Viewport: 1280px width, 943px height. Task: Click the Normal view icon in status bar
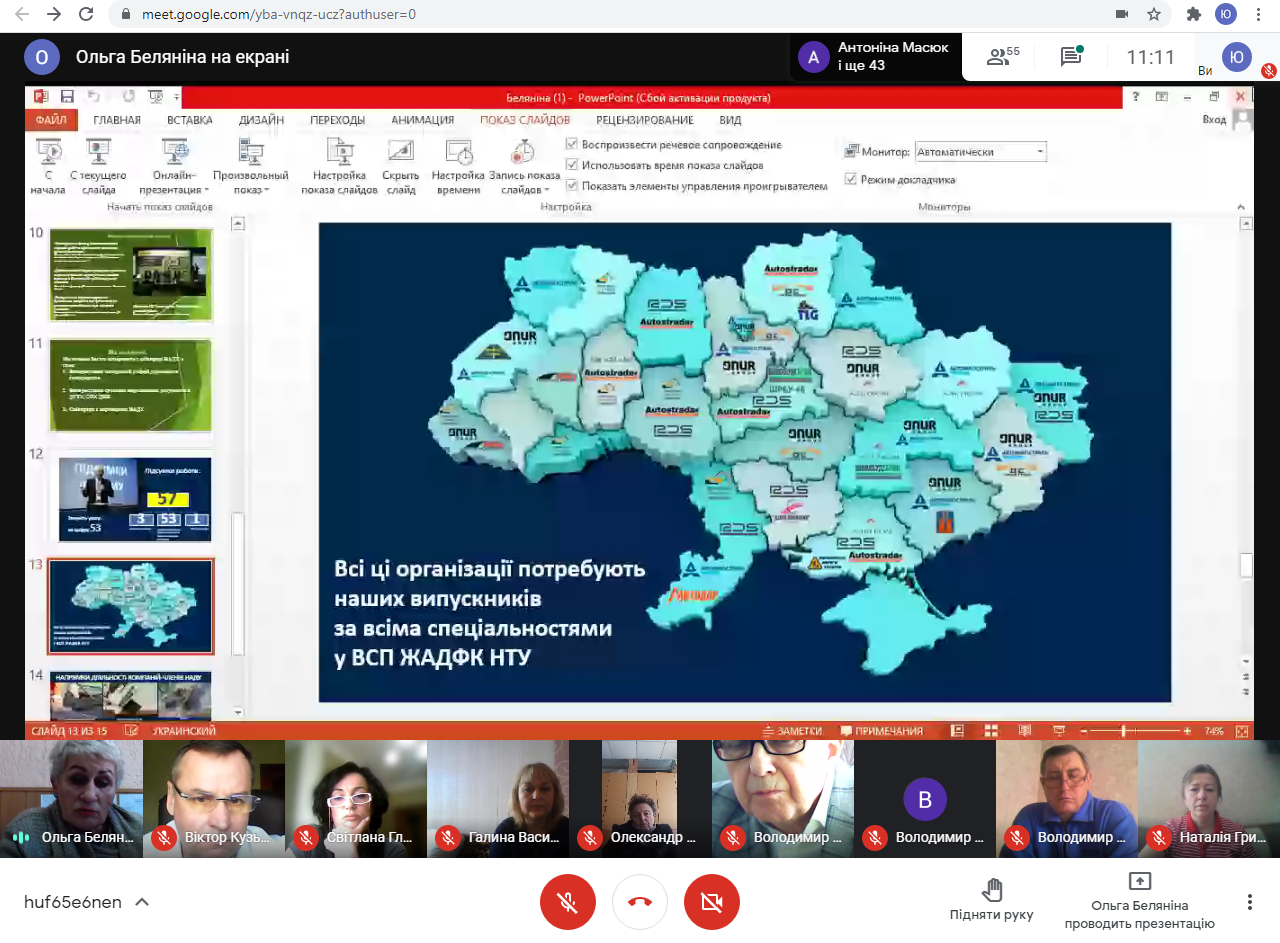[957, 731]
